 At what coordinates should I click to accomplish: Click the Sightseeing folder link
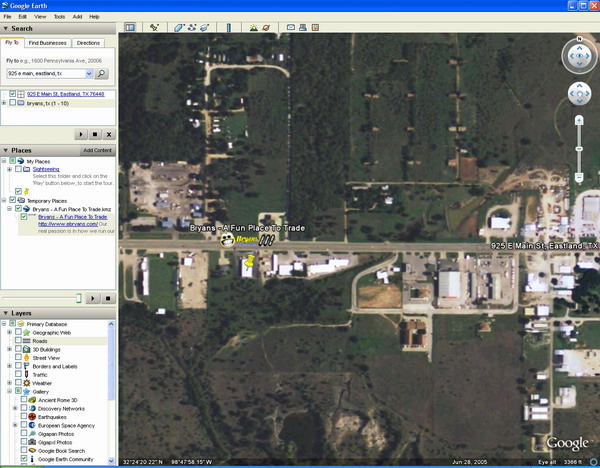46,169
